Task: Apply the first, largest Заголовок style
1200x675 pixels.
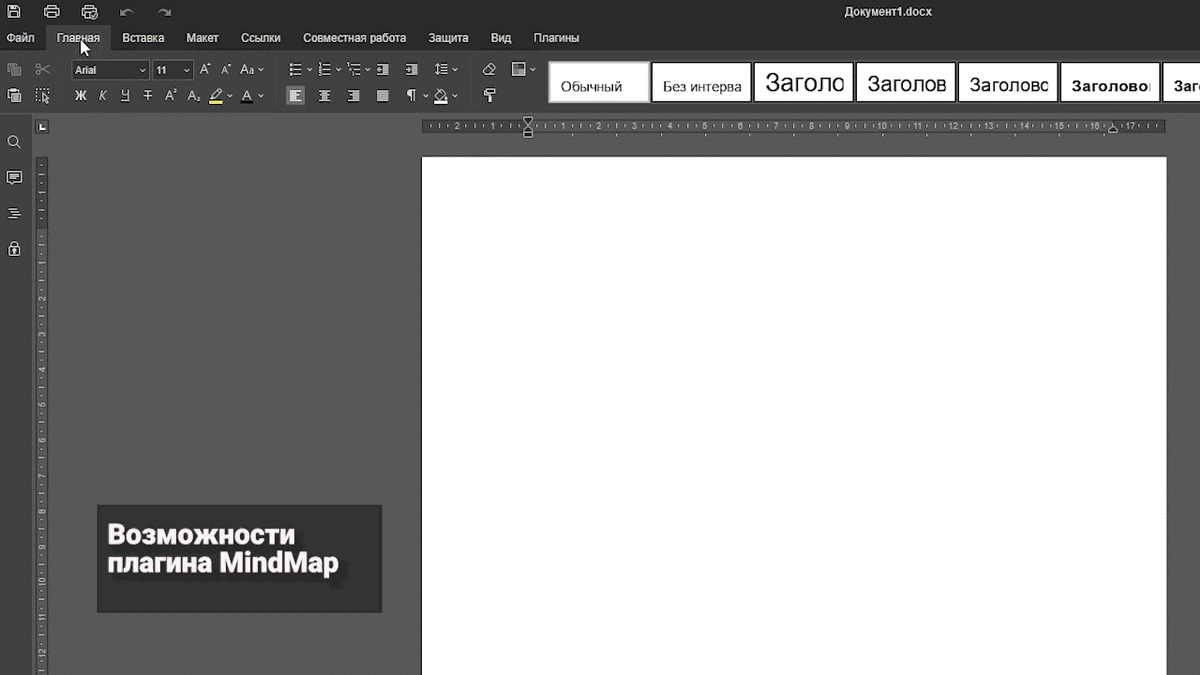Action: point(803,83)
